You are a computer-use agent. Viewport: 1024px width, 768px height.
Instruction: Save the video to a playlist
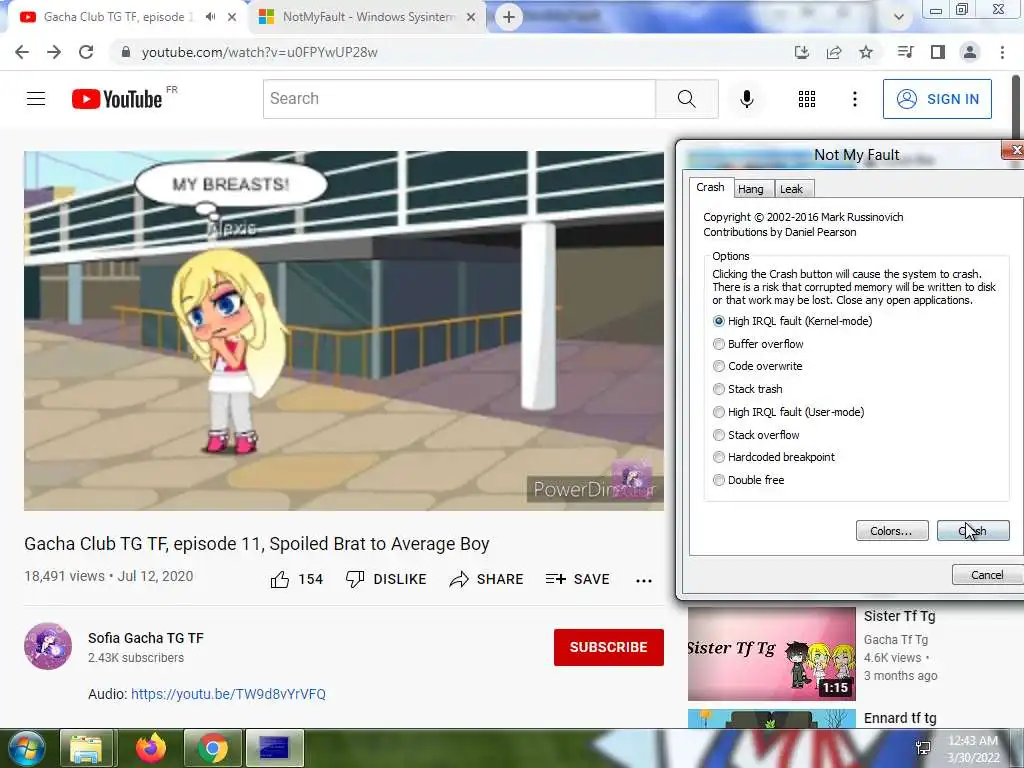tap(577, 579)
